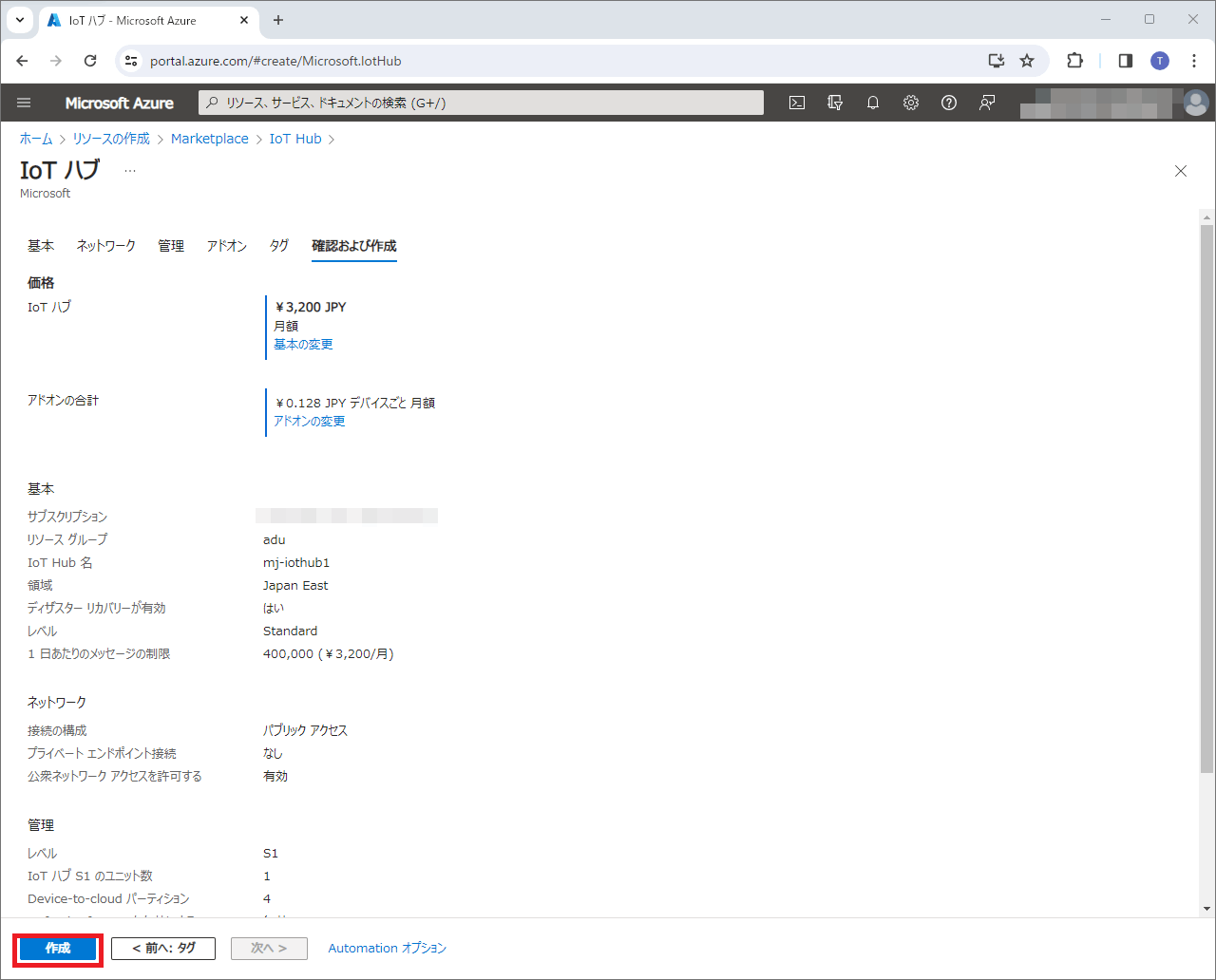Viewport: 1216px width, 980px height.
Task: Open the Azure portal hamburger menu
Action: 25,103
